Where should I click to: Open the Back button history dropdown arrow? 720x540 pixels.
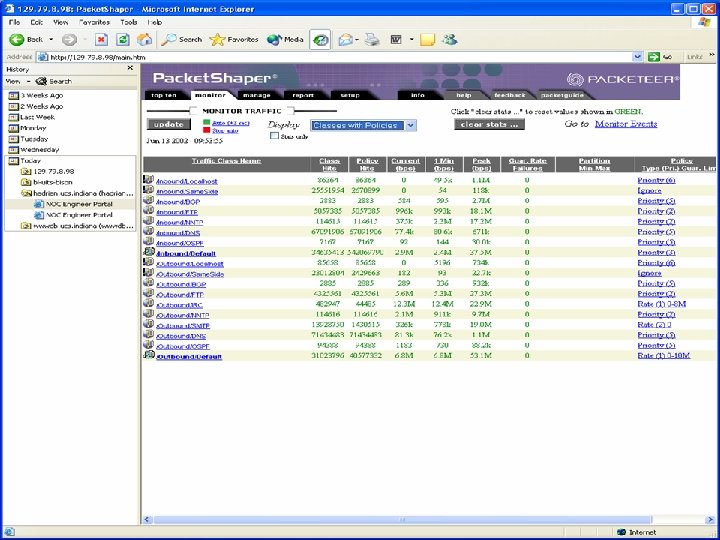51,40
